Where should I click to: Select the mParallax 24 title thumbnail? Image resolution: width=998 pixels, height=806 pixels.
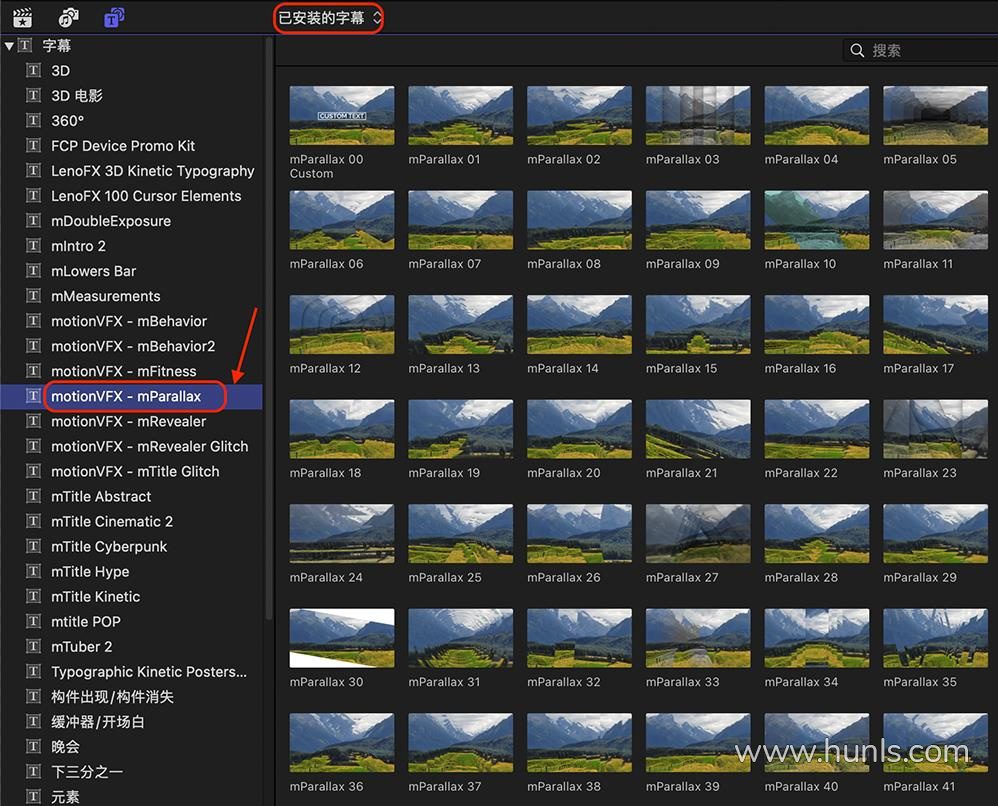click(x=342, y=533)
